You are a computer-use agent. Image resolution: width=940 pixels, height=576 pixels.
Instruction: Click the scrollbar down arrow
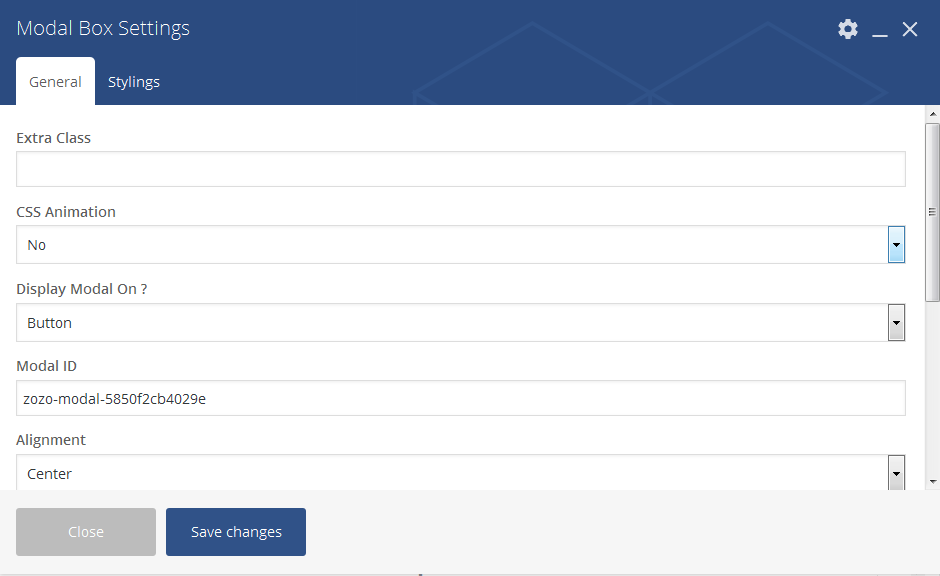932,482
